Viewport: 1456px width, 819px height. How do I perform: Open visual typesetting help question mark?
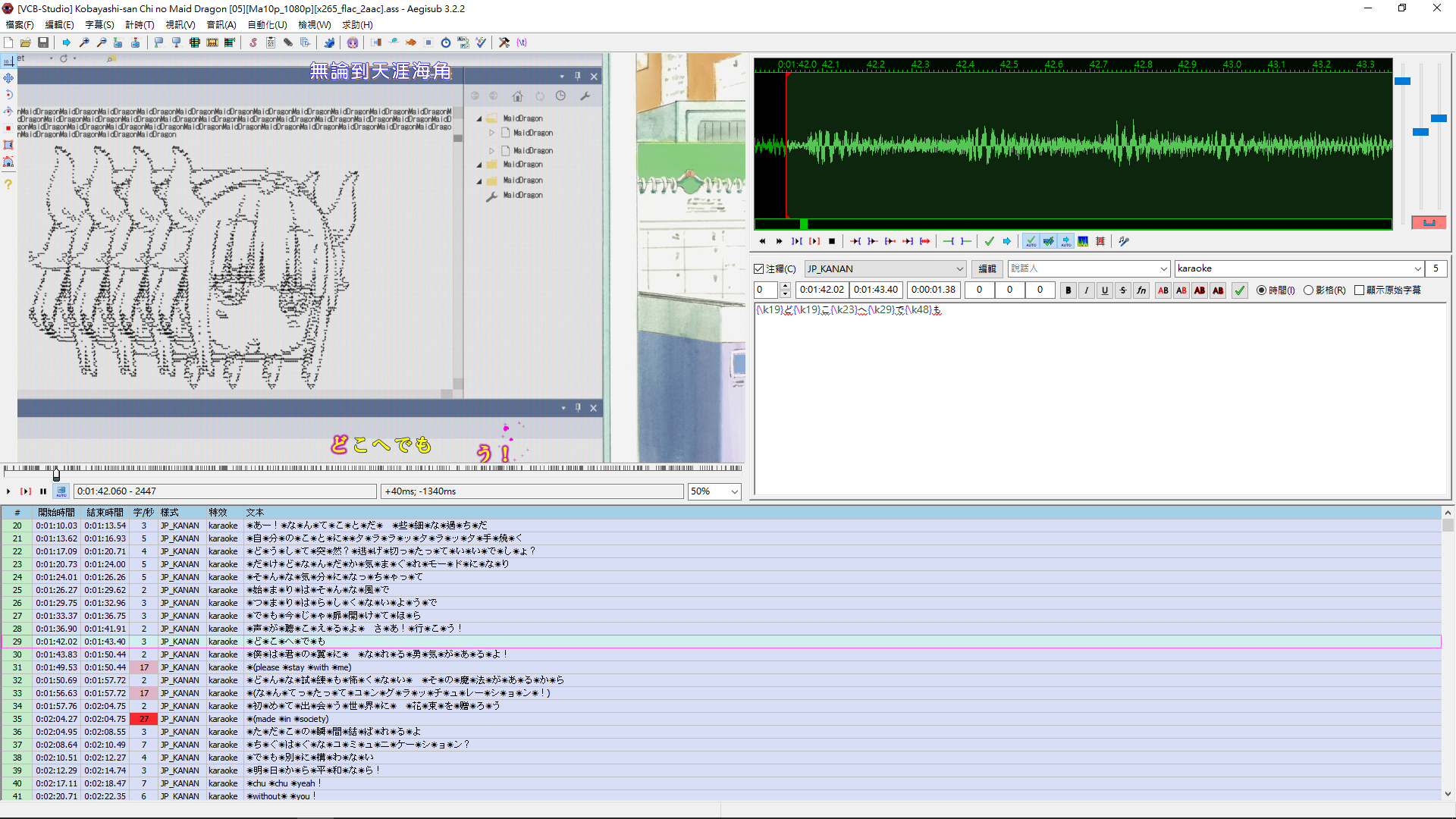click(8, 184)
